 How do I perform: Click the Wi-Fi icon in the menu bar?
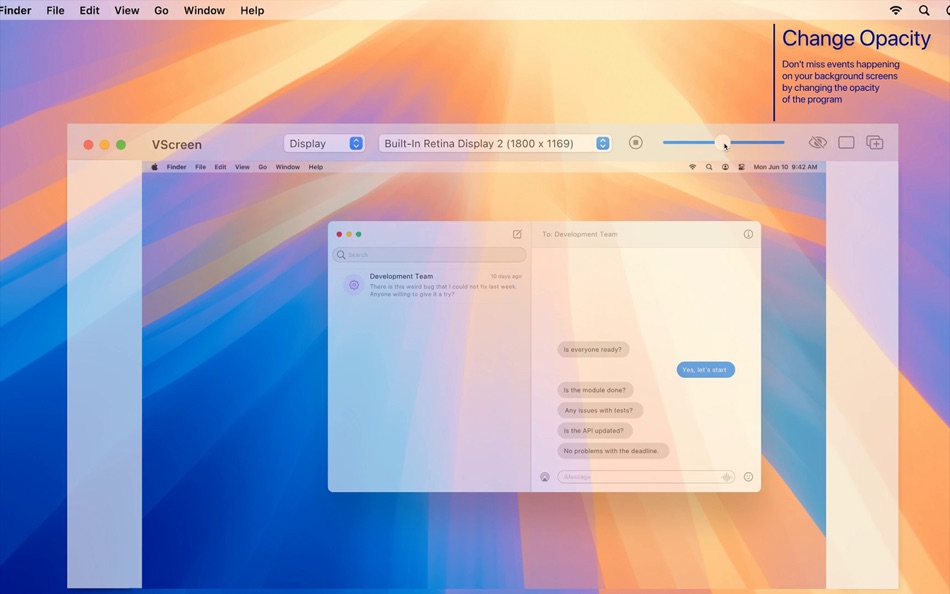click(x=894, y=10)
